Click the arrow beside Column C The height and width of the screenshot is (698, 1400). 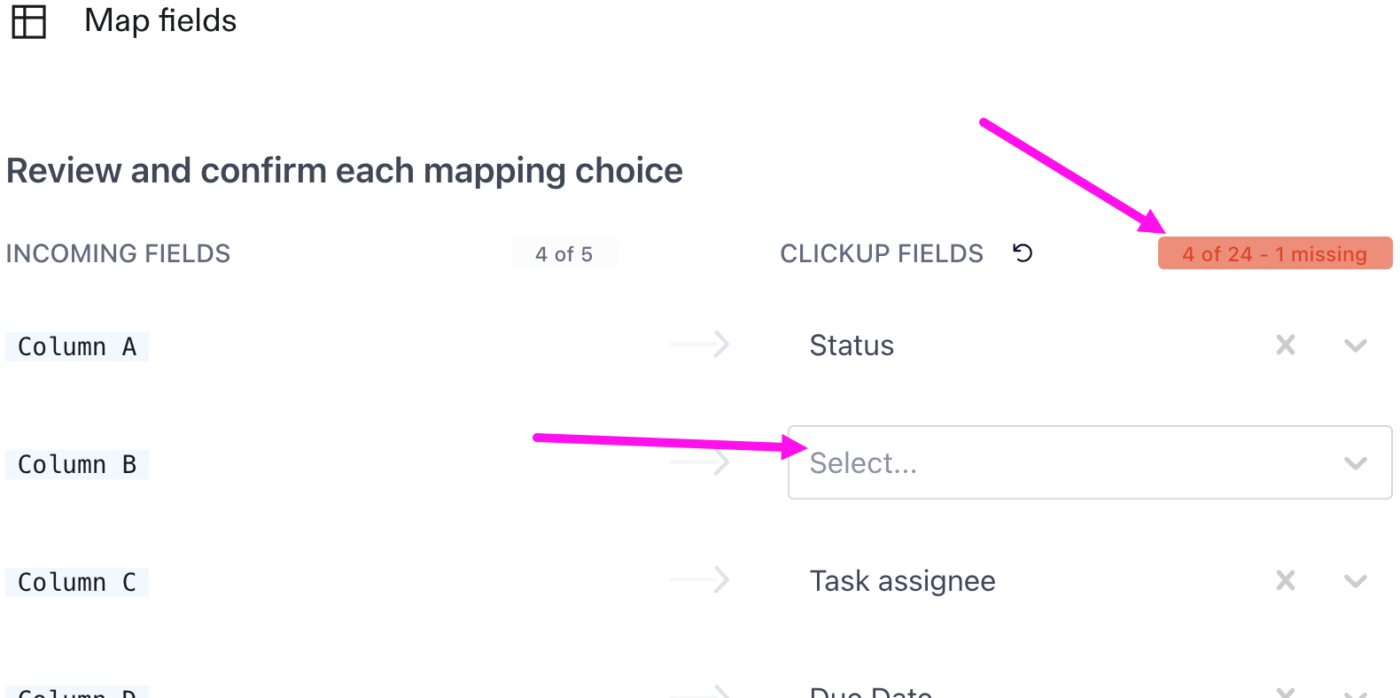coord(700,580)
